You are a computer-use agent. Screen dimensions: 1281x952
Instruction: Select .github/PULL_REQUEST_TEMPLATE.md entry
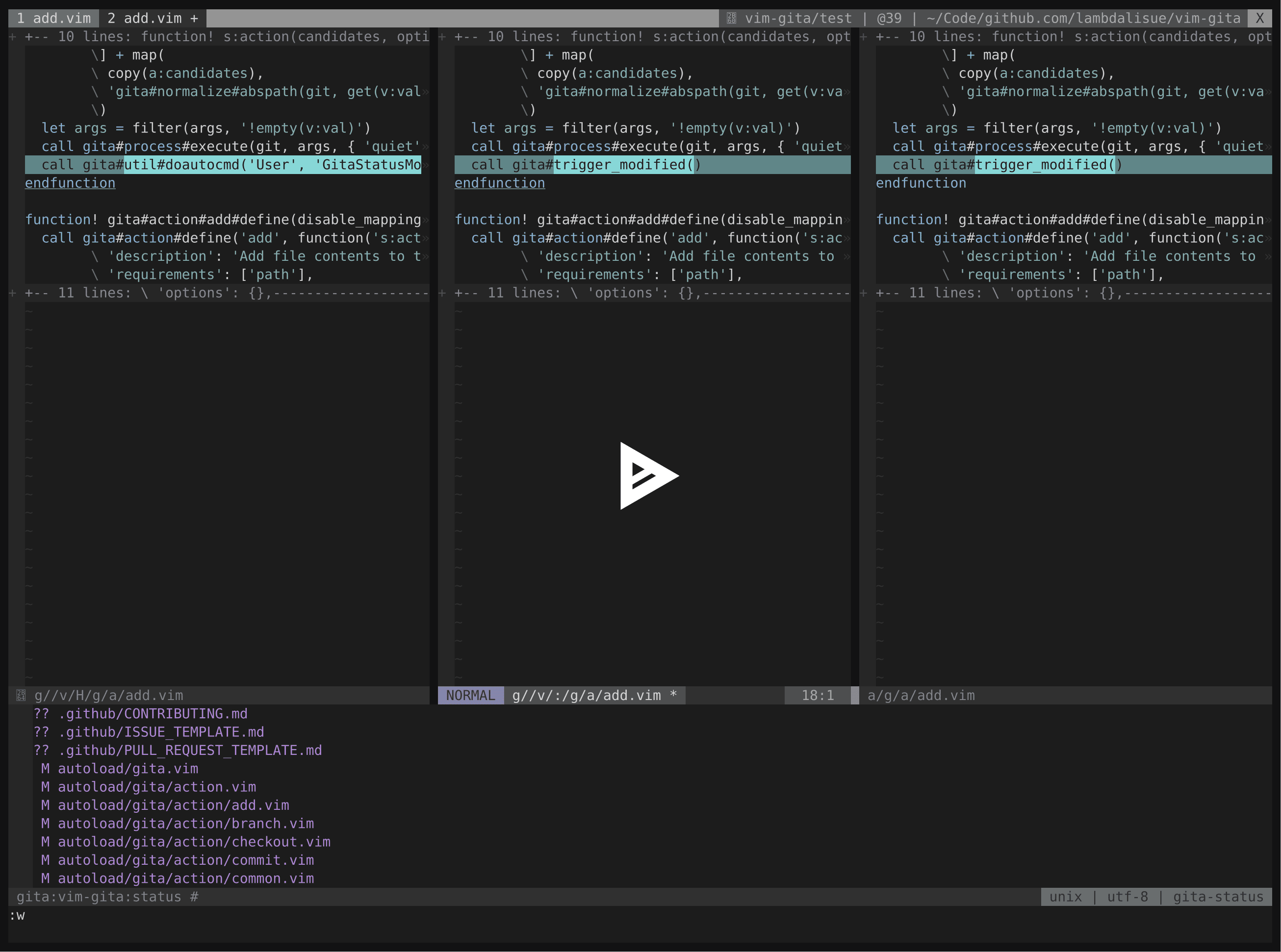tap(178, 751)
